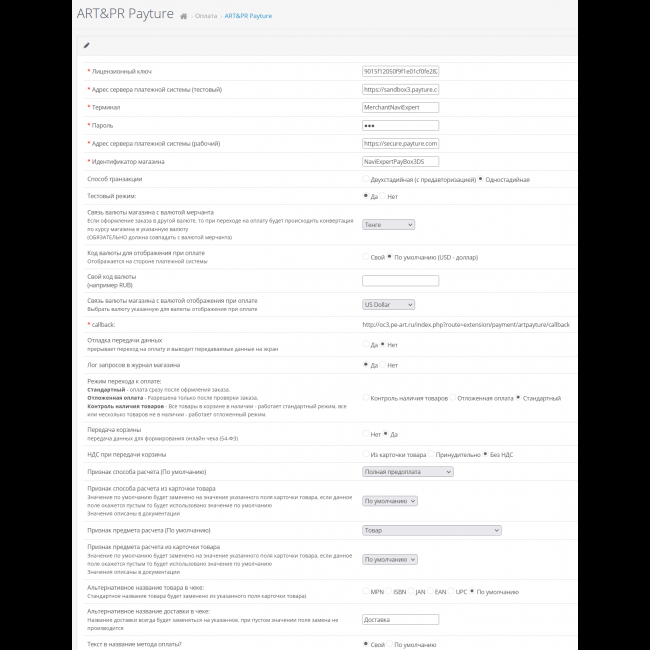Open the ART&PR Payture breadcrumb link

[247, 17]
